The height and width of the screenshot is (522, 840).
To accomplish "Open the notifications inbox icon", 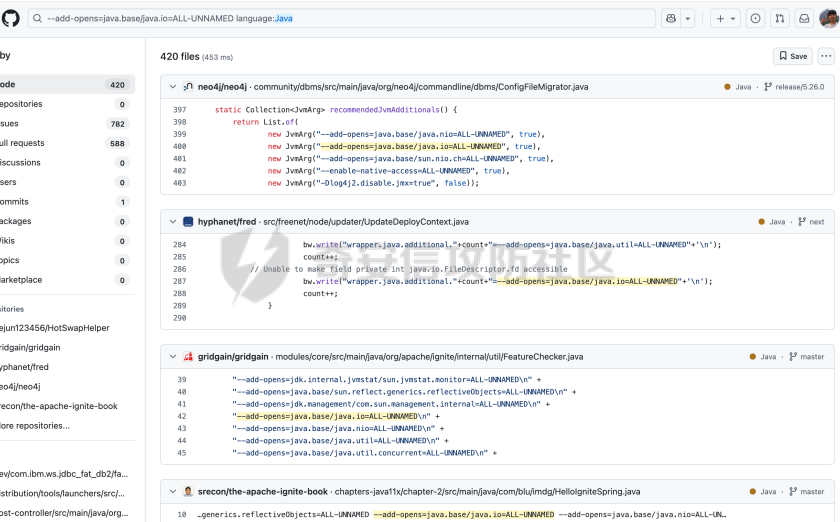I will pos(804,19).
